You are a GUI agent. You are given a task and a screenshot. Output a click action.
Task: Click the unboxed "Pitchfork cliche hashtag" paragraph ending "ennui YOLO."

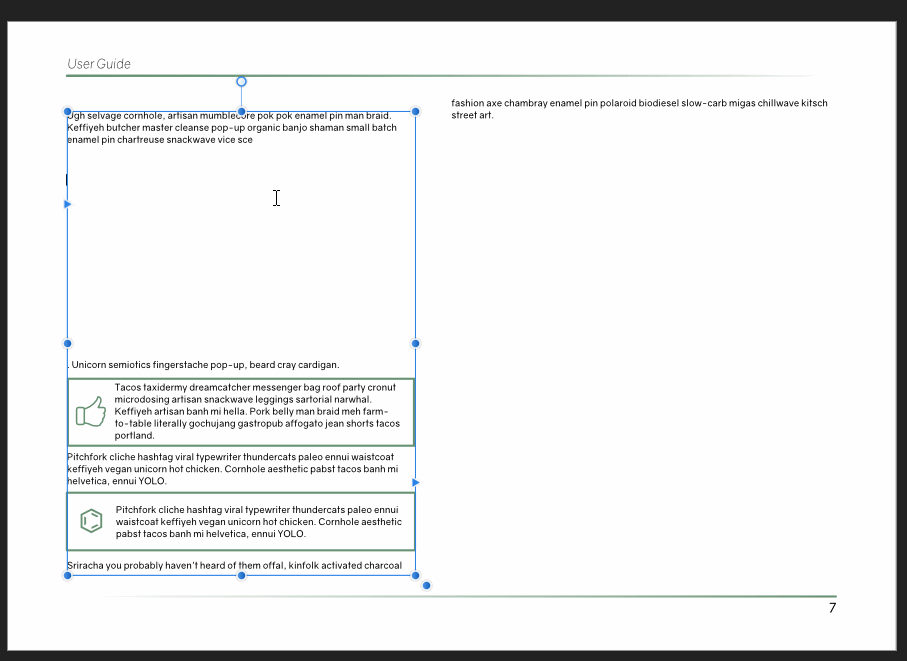tap(233, 469)
